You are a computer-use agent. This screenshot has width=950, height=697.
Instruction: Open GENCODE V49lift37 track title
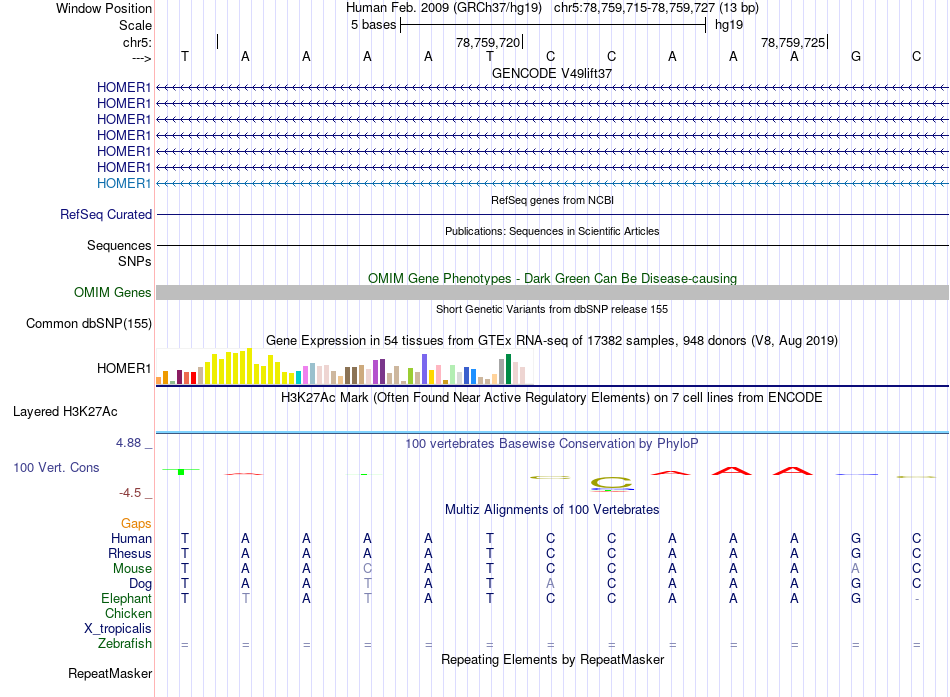click(x=552, y=73)
